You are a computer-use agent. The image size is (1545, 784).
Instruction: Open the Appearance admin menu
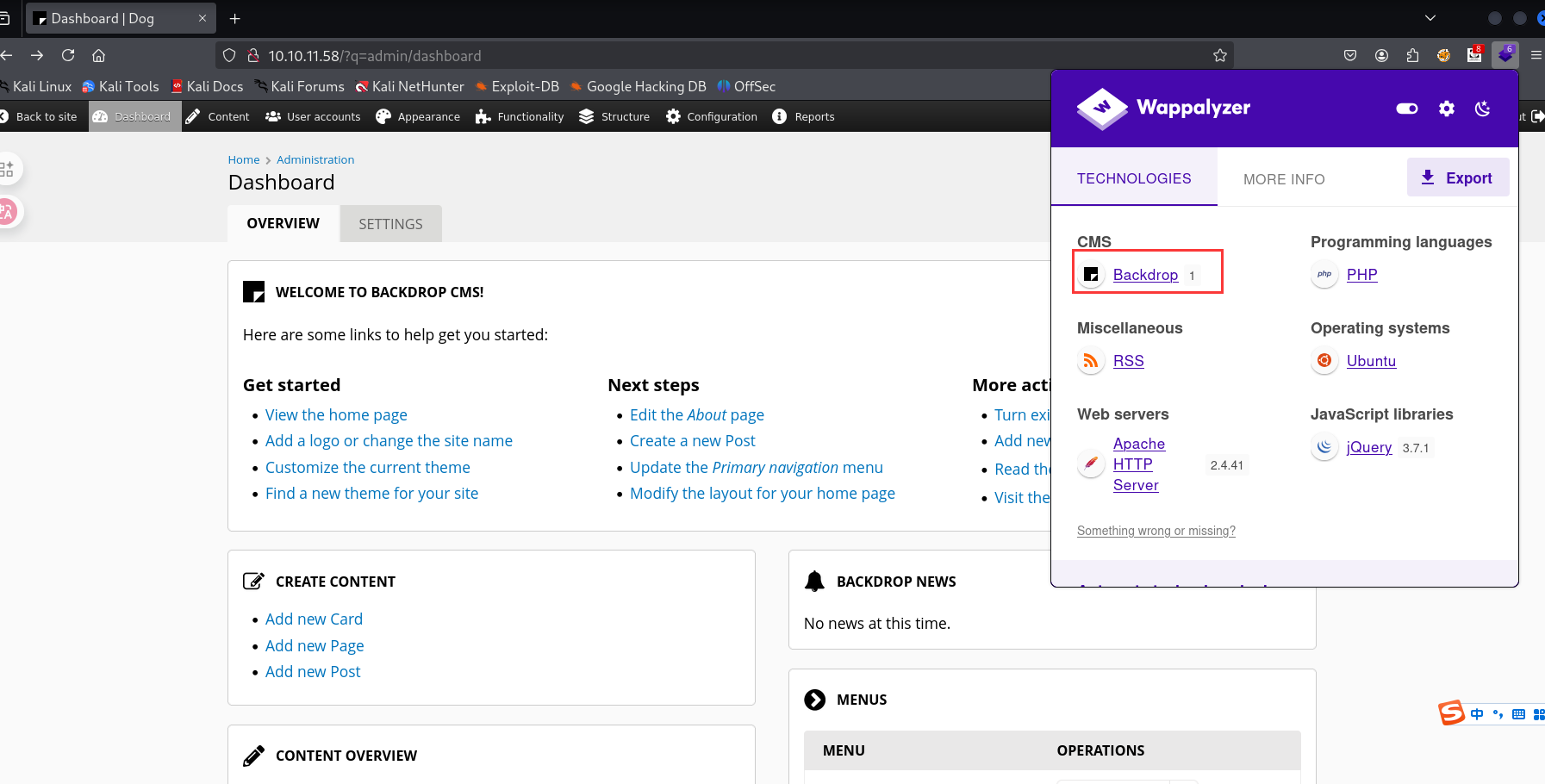point(419,117)
